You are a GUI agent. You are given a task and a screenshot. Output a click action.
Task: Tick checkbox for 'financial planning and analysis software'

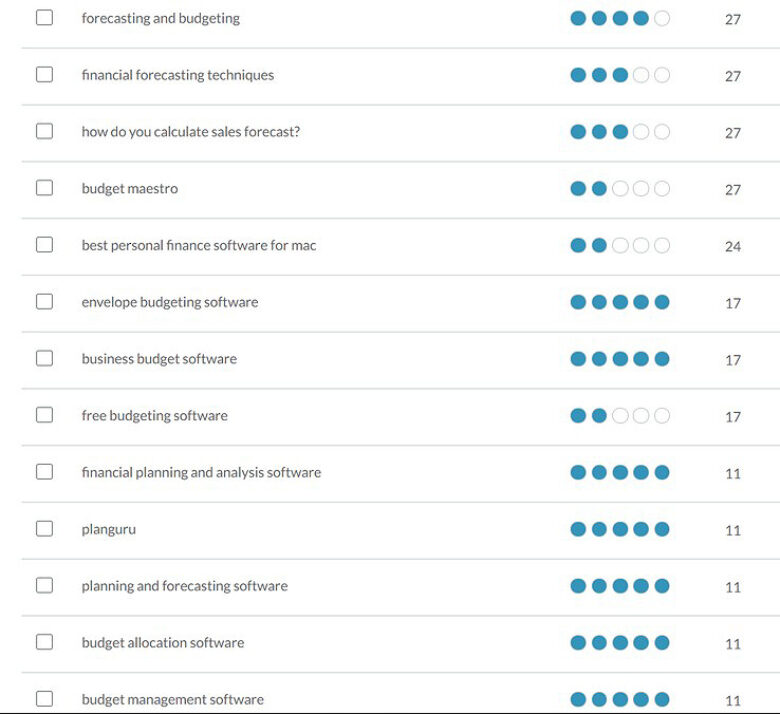(44, 471)
